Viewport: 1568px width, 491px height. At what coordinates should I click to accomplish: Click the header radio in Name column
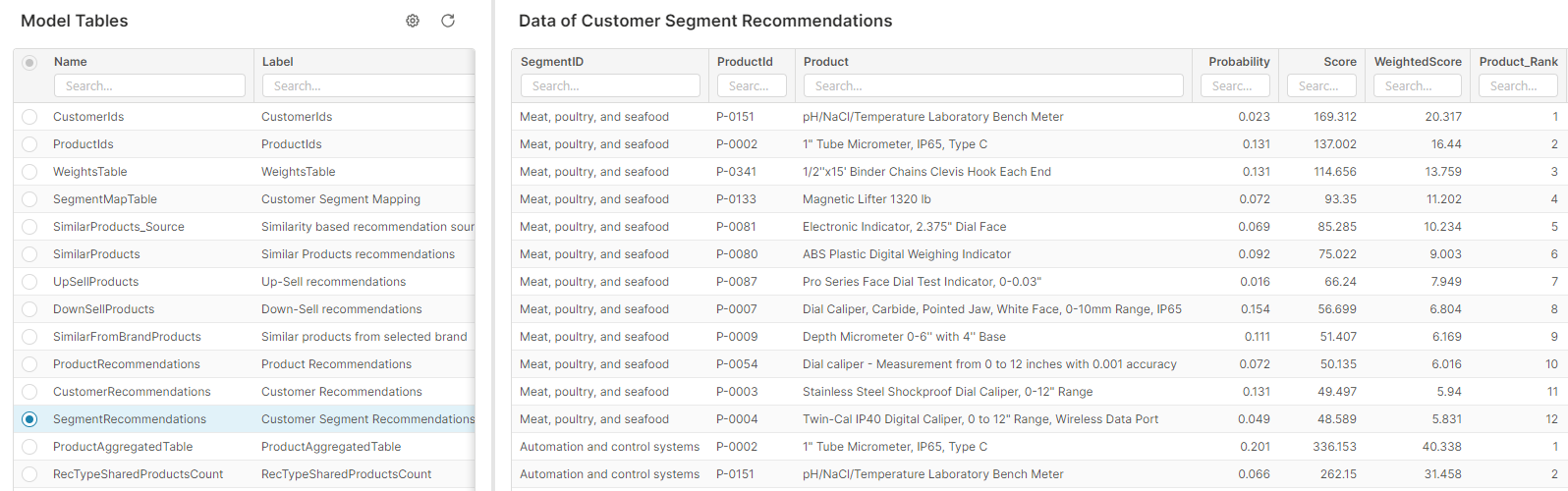pos(29,63)
